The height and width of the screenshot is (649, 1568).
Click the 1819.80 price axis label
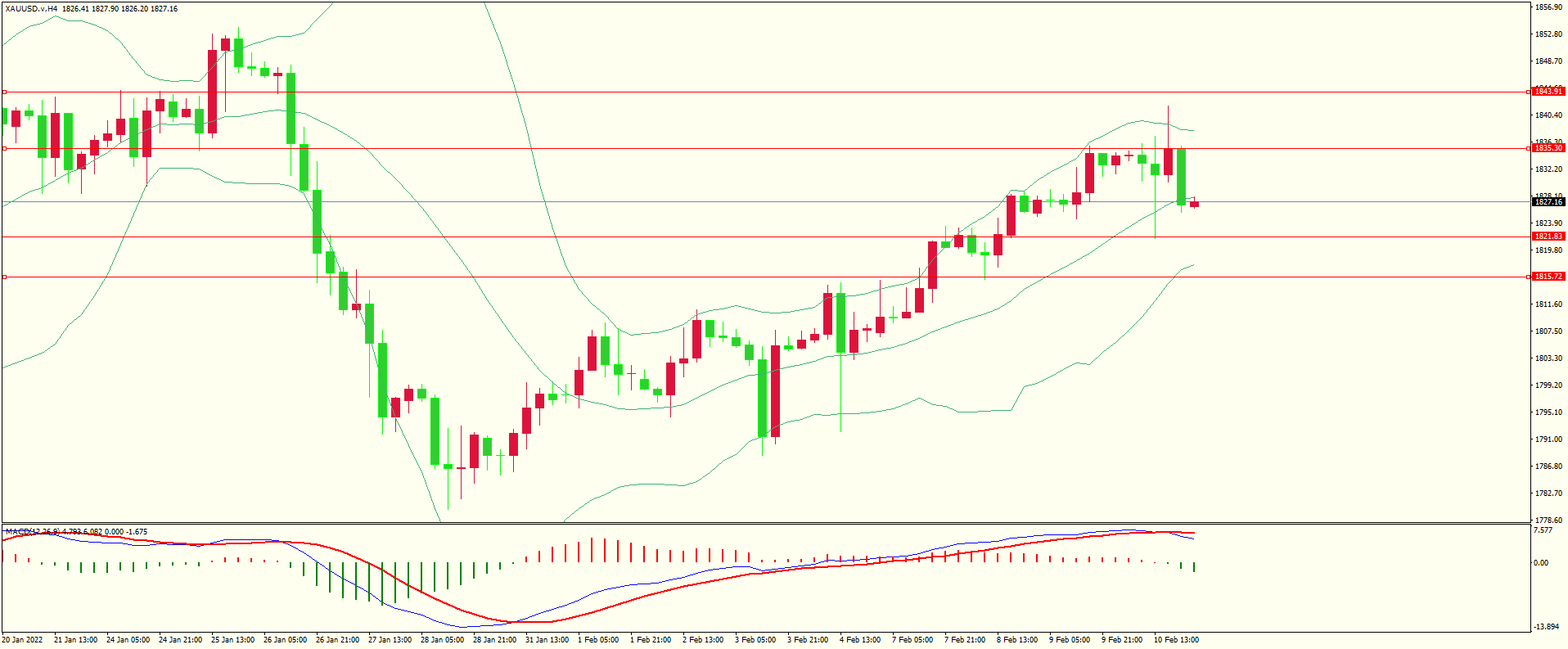point(1548,250)
